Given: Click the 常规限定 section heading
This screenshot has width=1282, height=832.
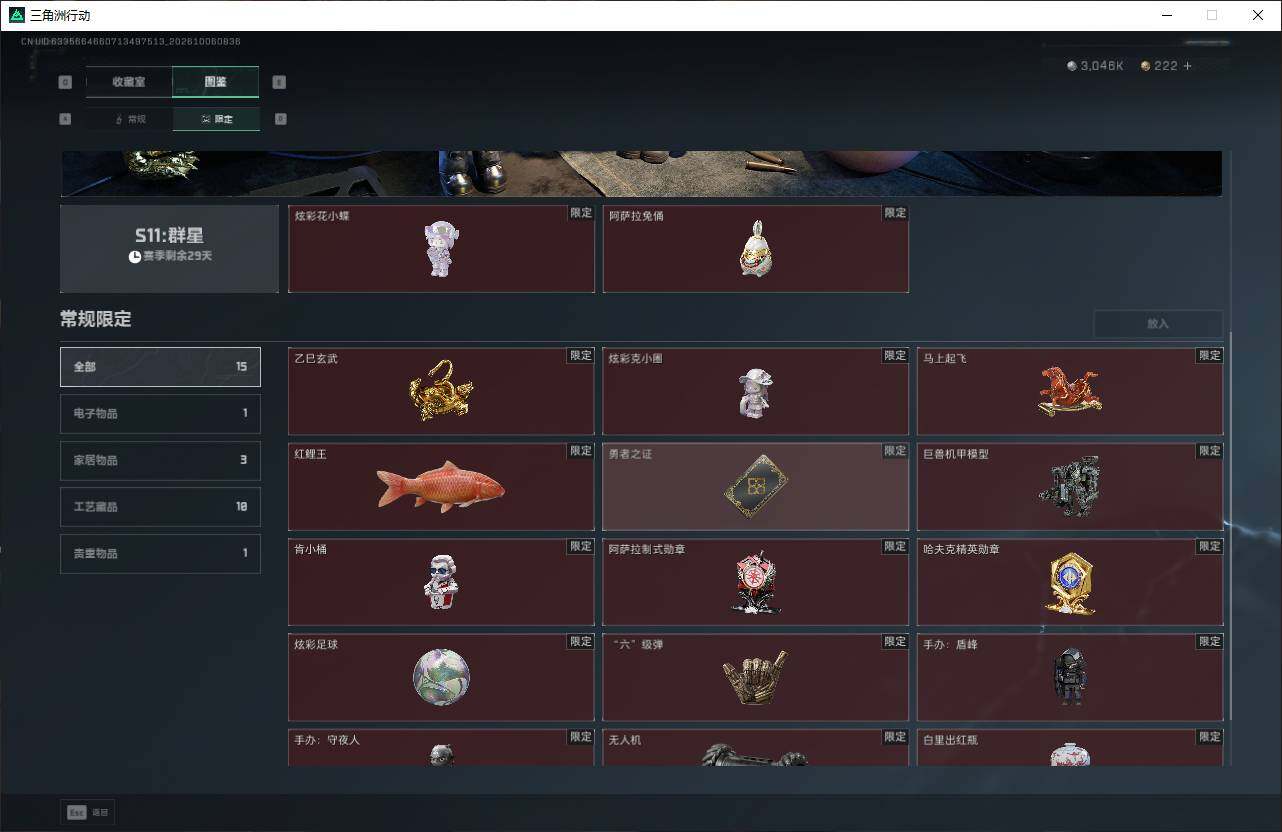Looking at the screenshot, I should 96,320.
